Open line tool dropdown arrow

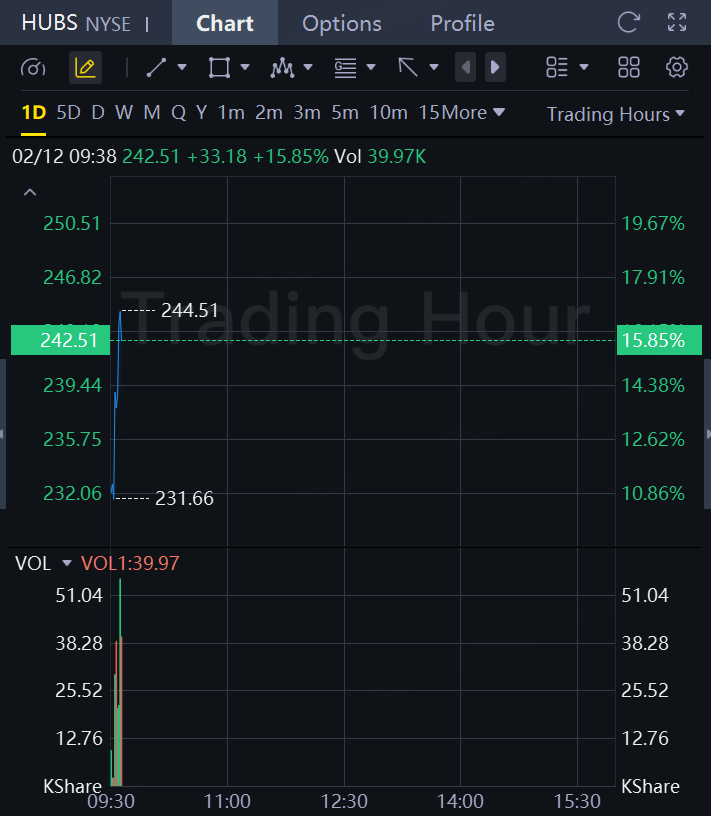(x=182, y=67)
